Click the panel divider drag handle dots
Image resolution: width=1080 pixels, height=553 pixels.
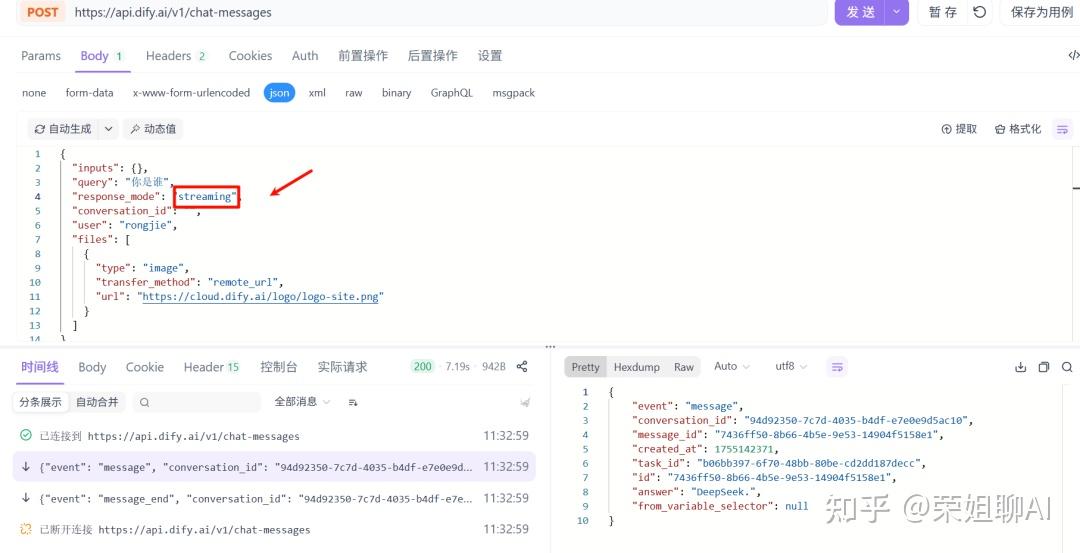click(x=550, y=347)
